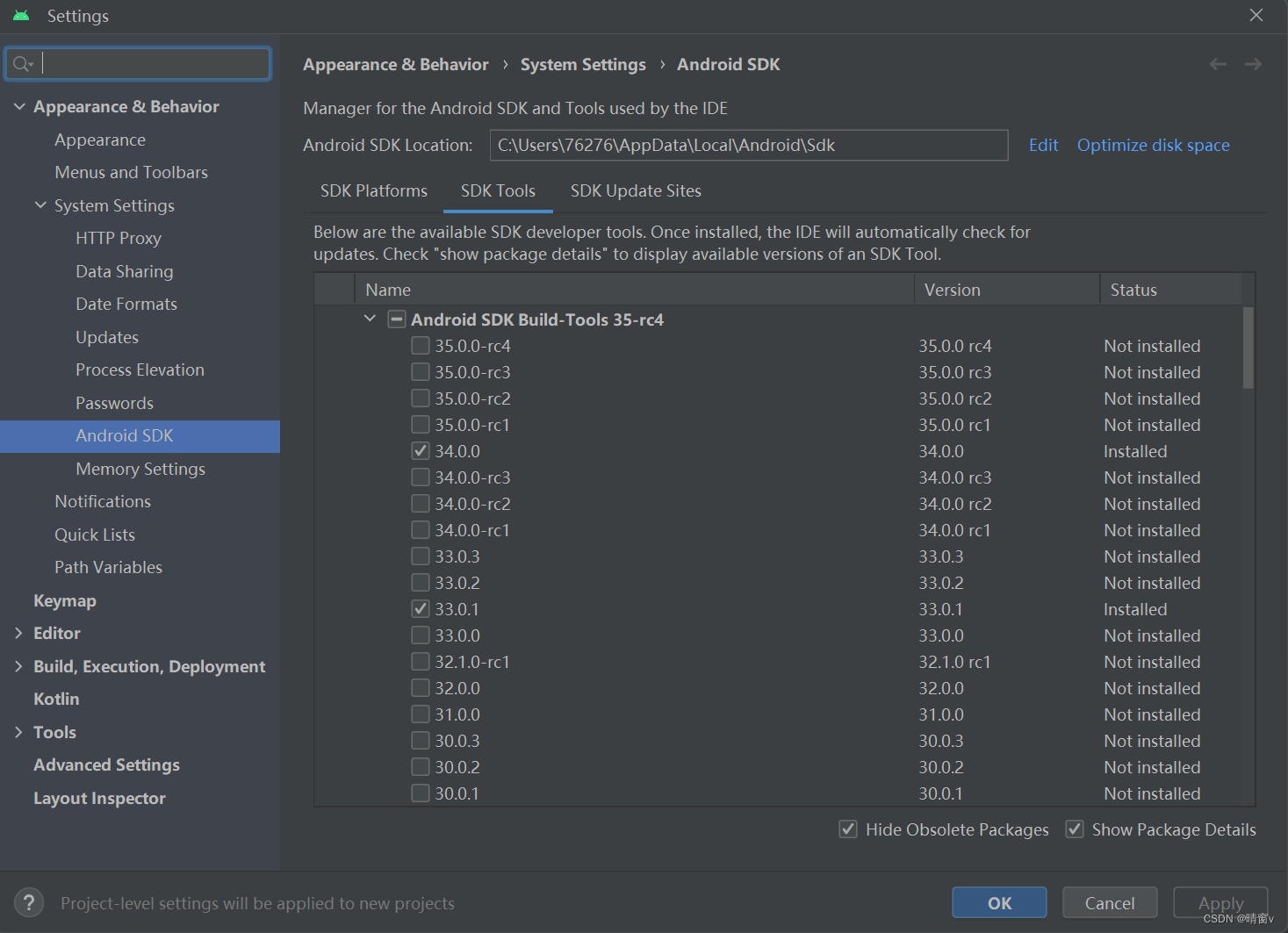1288x933 pixels.
Task: Click the forward navigation arrow
Action: pos(1253,63)
